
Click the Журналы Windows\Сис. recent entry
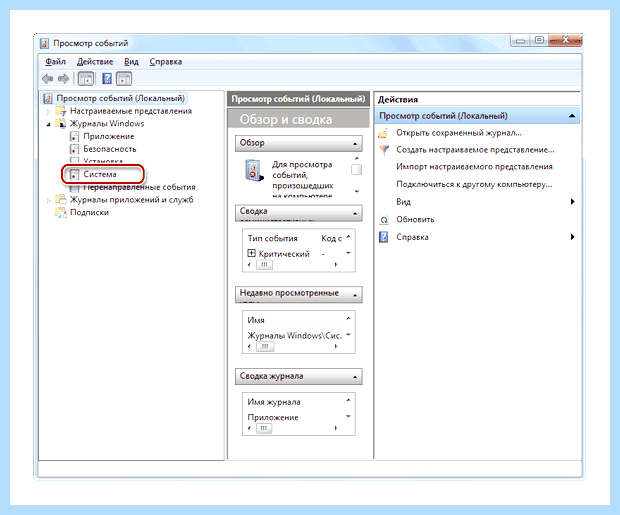pos(295,335)
